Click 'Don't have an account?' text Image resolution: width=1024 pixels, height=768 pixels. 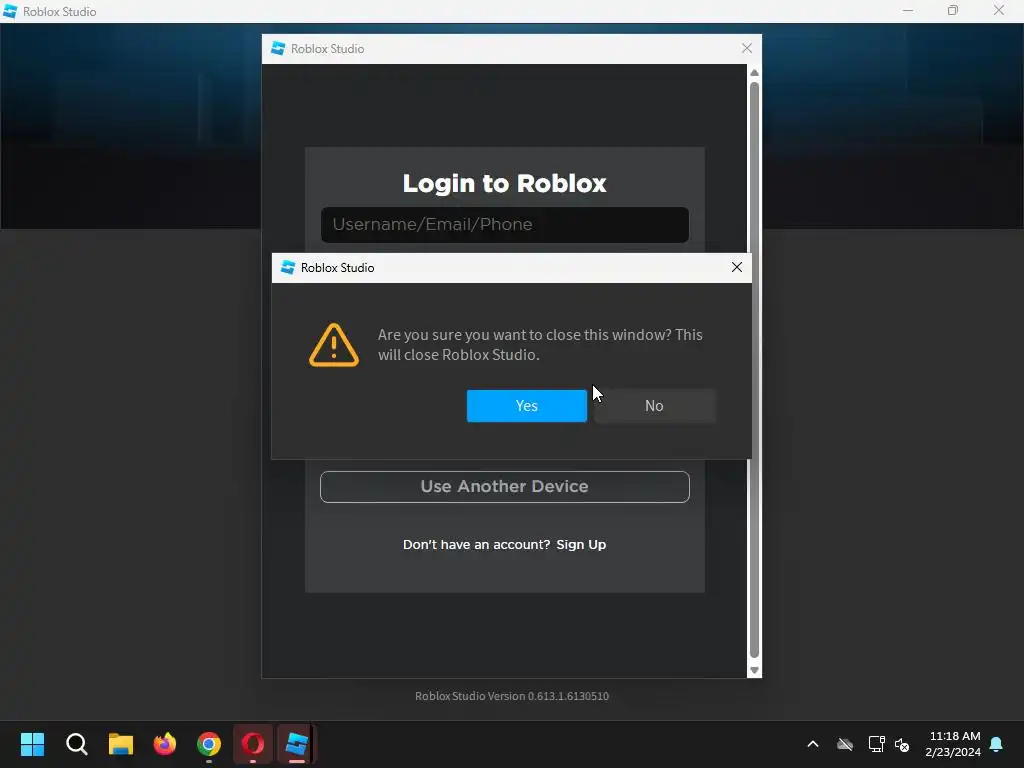(x=477, y=545)
